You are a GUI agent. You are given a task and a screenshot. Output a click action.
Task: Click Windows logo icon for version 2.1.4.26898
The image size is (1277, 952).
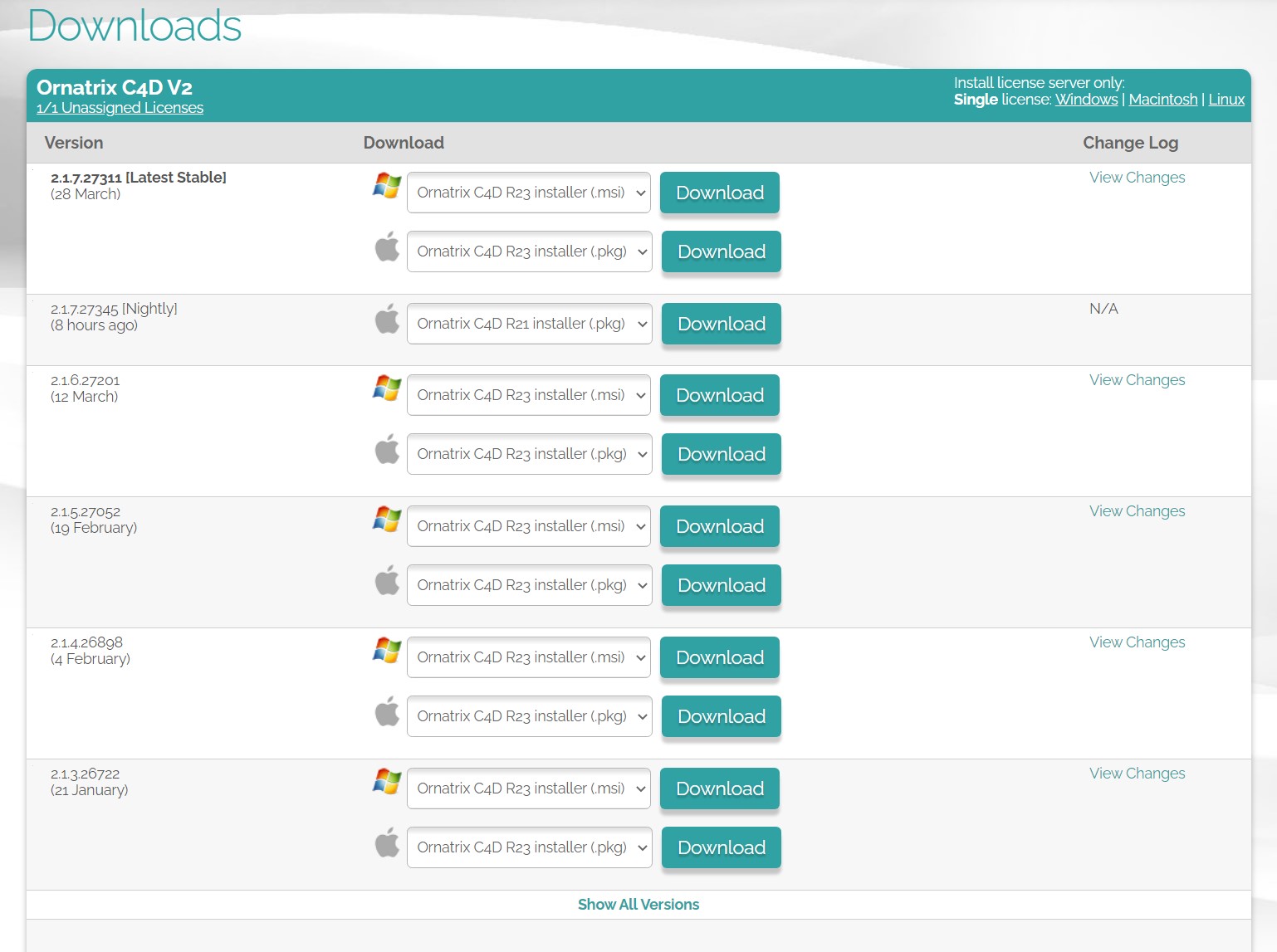pos(387,651)
